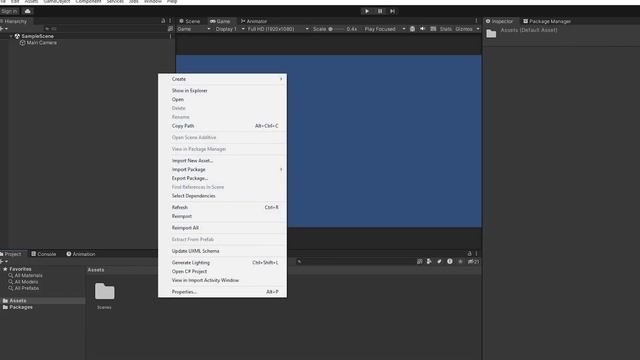Switch to the Animator tab
The width and height of the screenshot is (640, 360).
pyautogui.click(x=253, y=21)
